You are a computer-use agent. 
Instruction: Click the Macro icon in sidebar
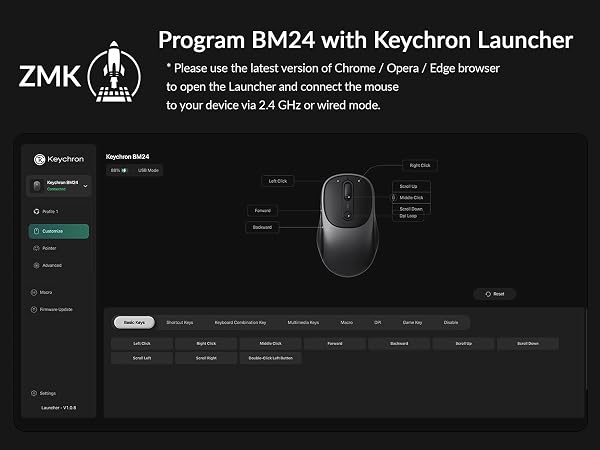pyautogui.click(x=33, y=292)
